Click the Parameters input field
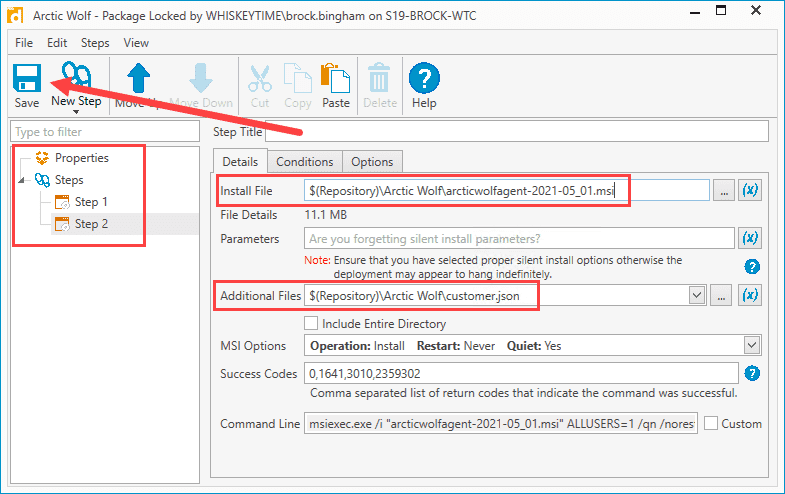Screen dimensions: 785x494 coord(519,238)
